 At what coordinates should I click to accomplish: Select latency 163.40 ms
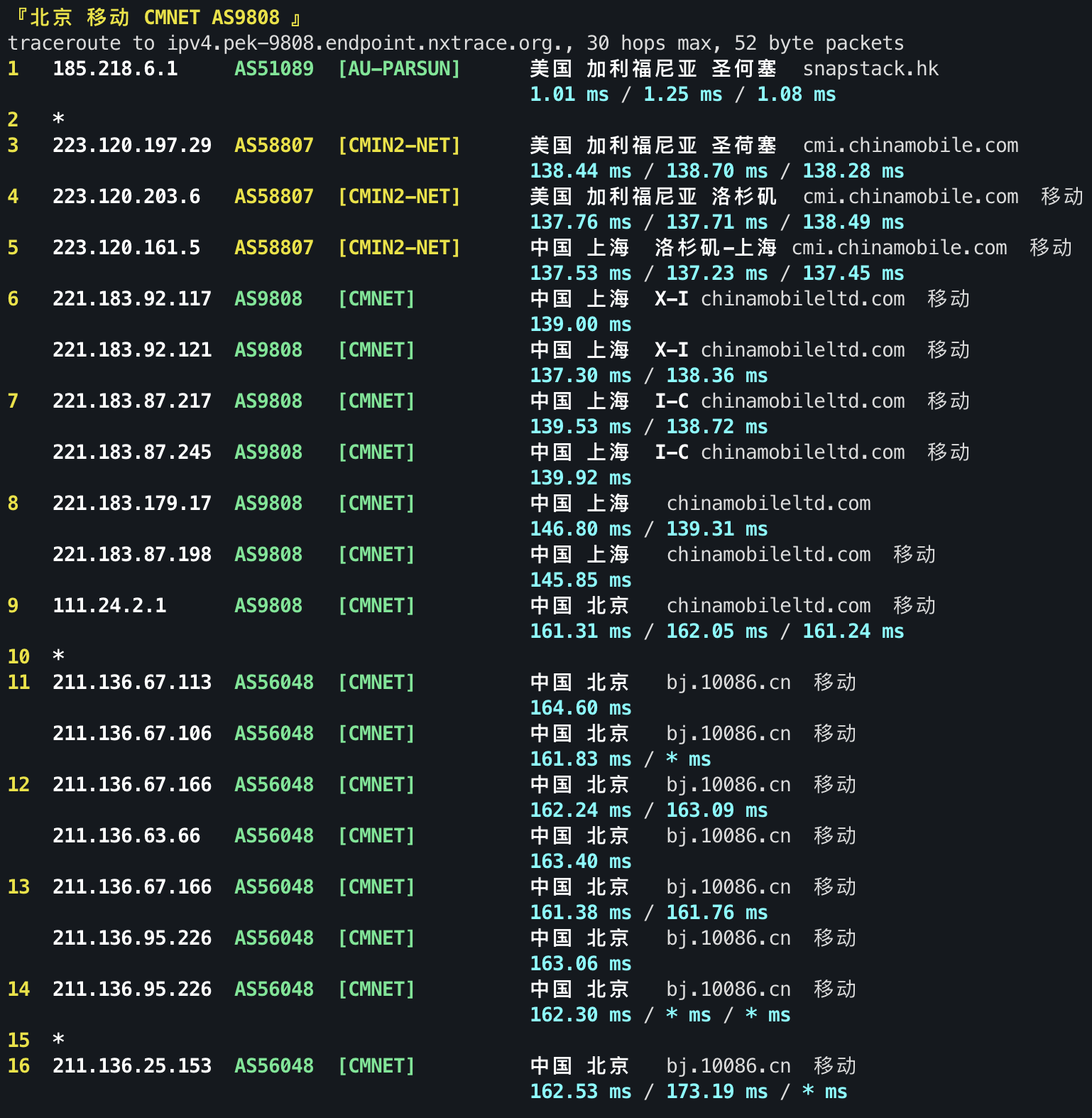pos(581,862)
